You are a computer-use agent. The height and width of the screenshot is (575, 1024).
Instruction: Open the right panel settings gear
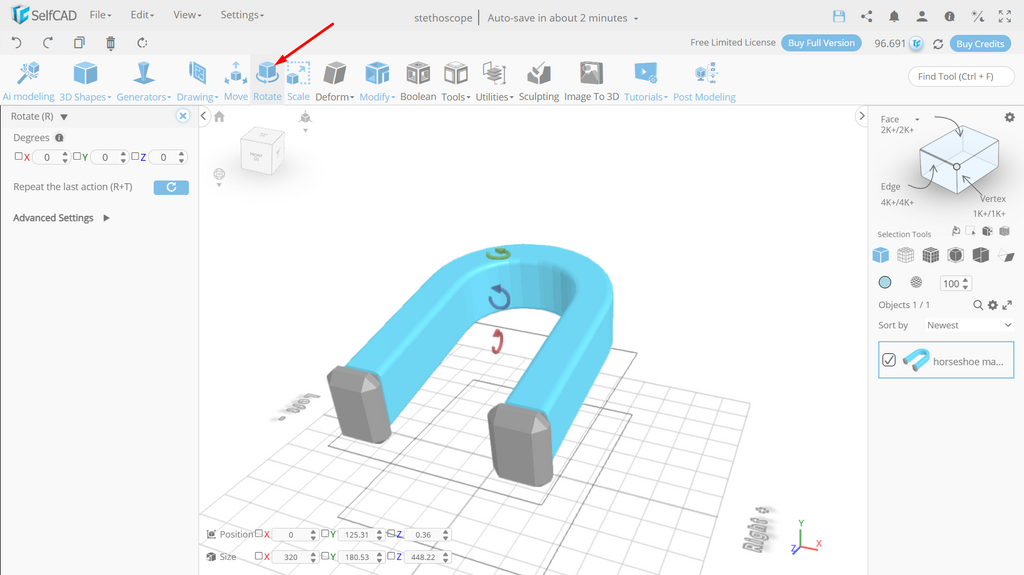pos(1010,118)
